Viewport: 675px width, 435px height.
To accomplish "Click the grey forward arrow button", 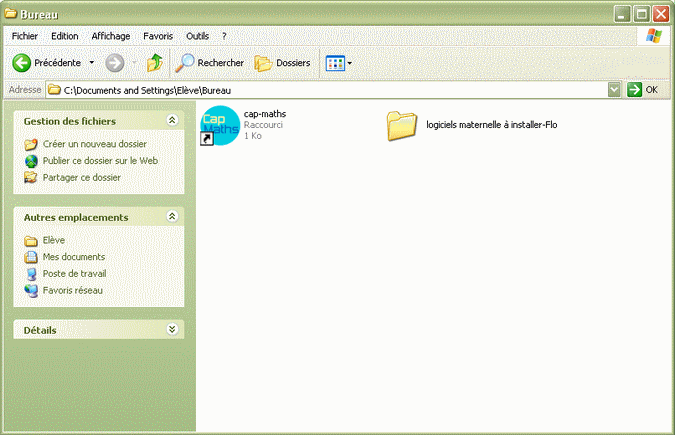I will pyautogui.click(x=115, y=63).
